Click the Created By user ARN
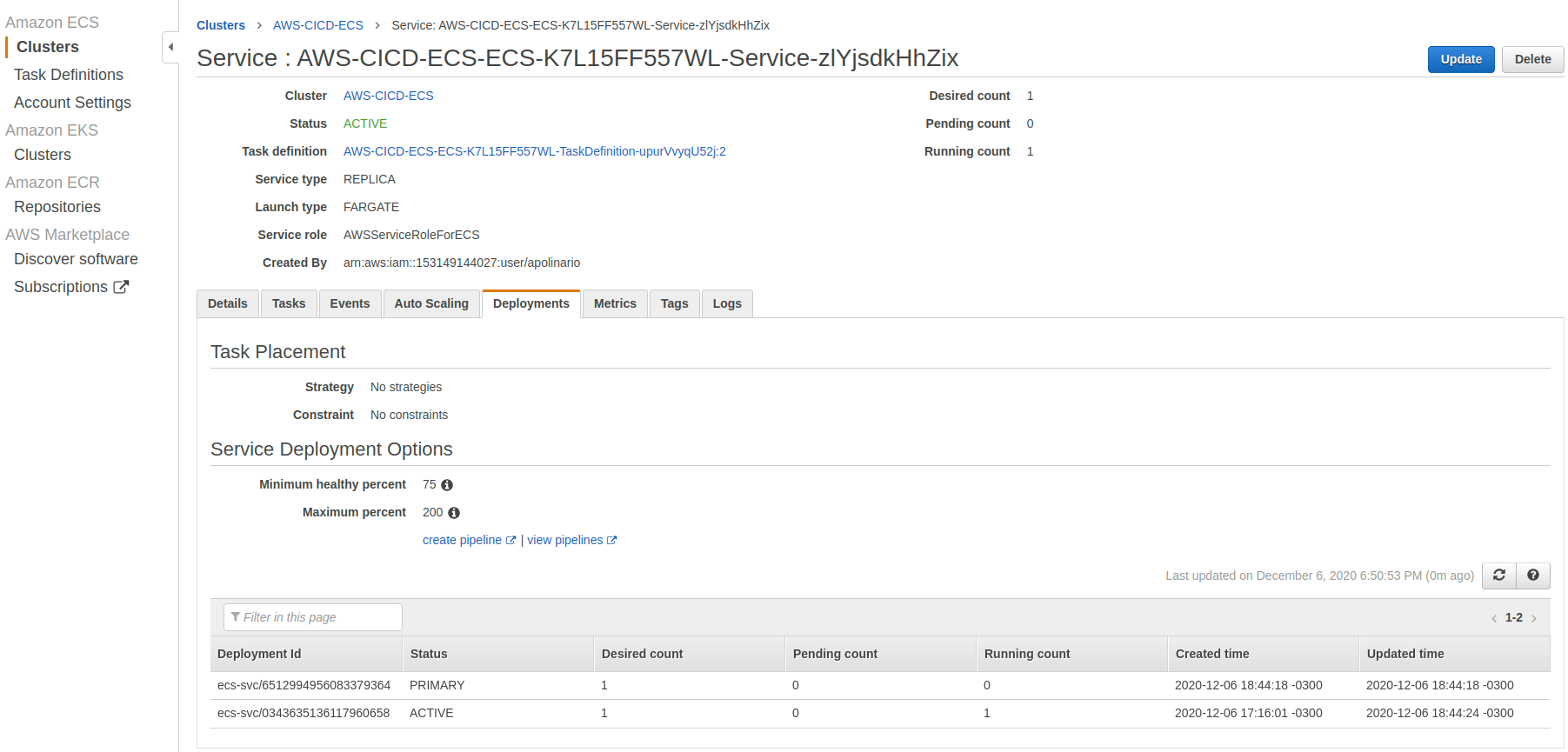This screenshot has width=1568, height=752. pyautogui.click(x=462, y=263)
